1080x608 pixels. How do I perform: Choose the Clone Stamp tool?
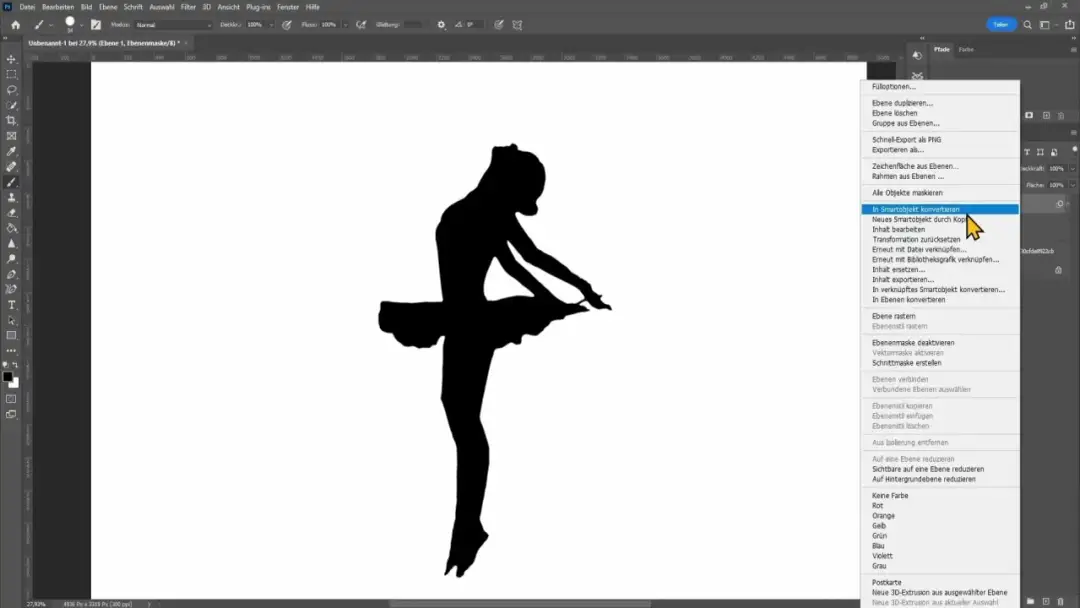[12, 196]
